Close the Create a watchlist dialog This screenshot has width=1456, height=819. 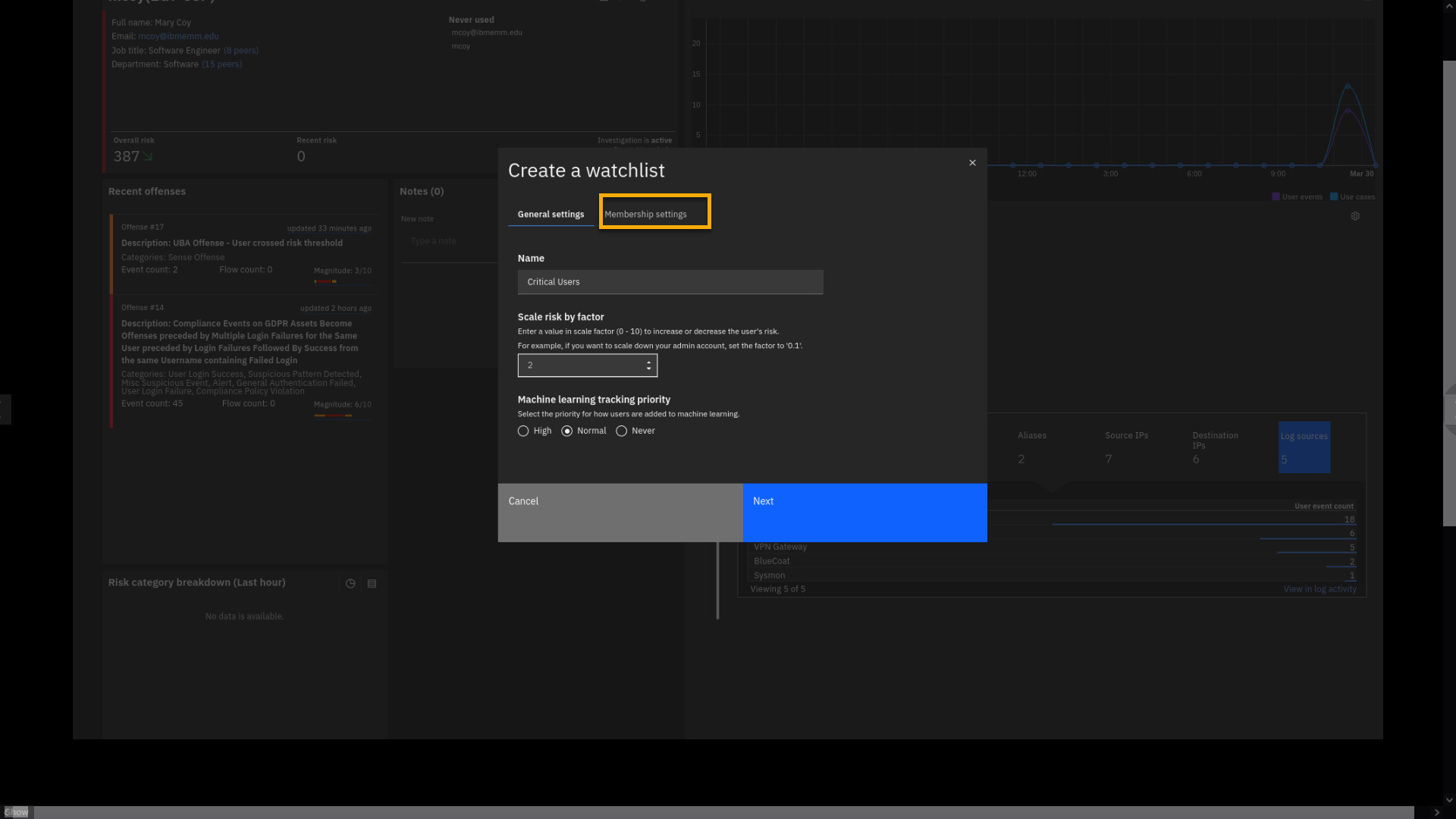coord(972,163)
